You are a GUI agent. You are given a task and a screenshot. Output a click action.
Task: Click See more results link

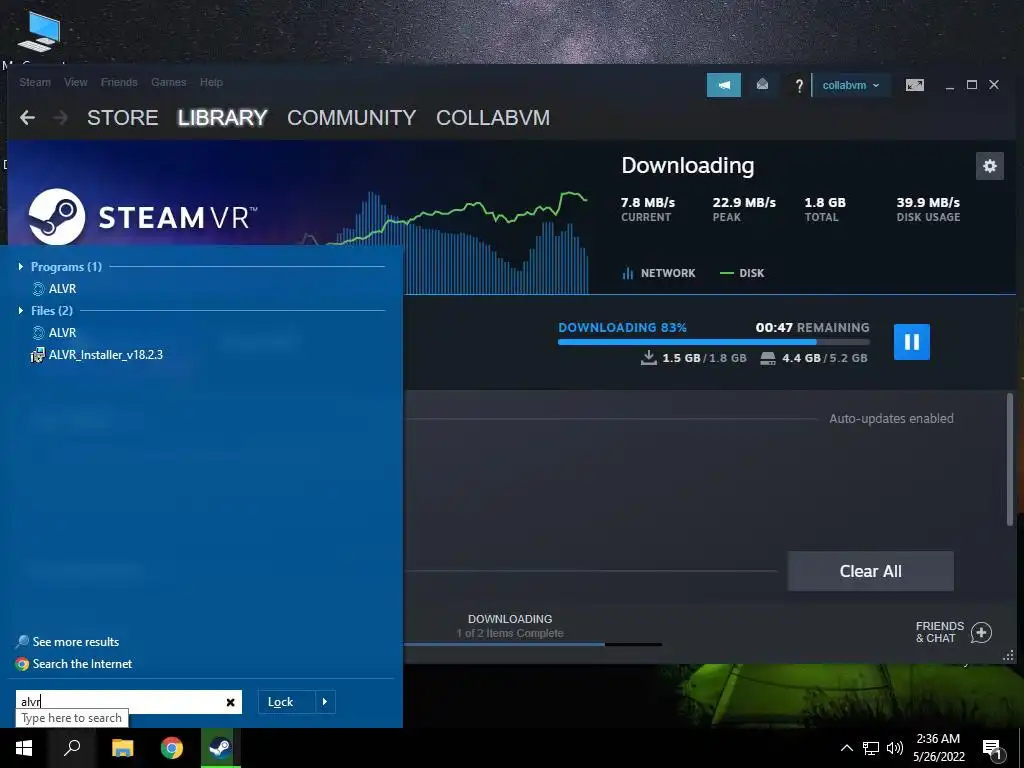coord(68,642)
